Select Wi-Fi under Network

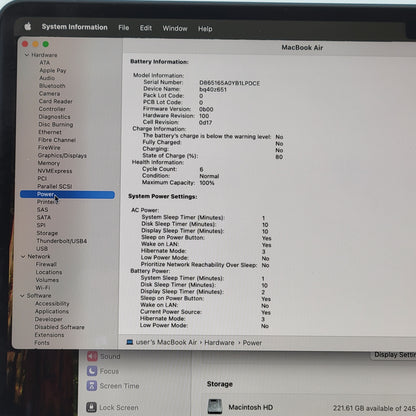[x=43, y=288]
